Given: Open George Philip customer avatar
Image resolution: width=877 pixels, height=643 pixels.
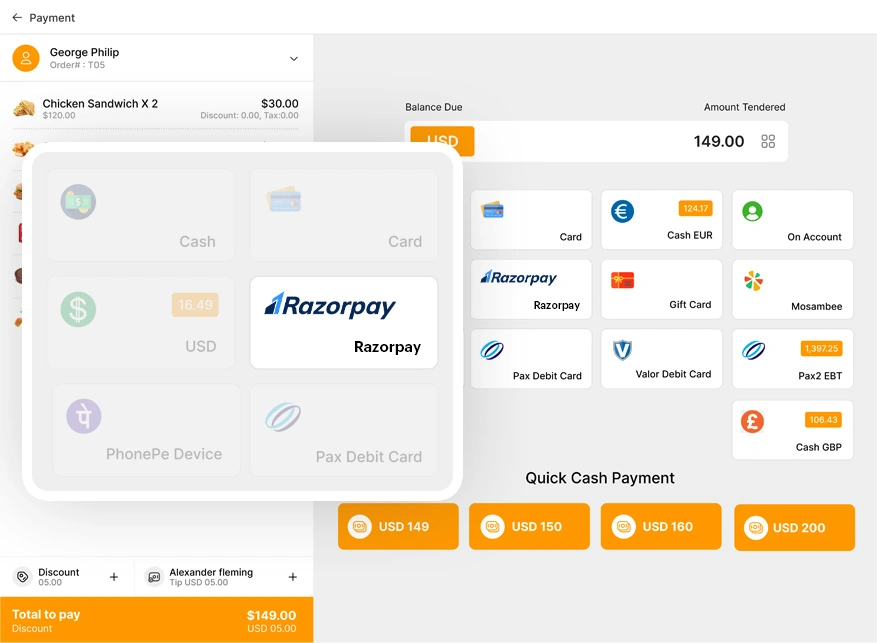Looking at the screenshot, I should (x=26, y=58).
